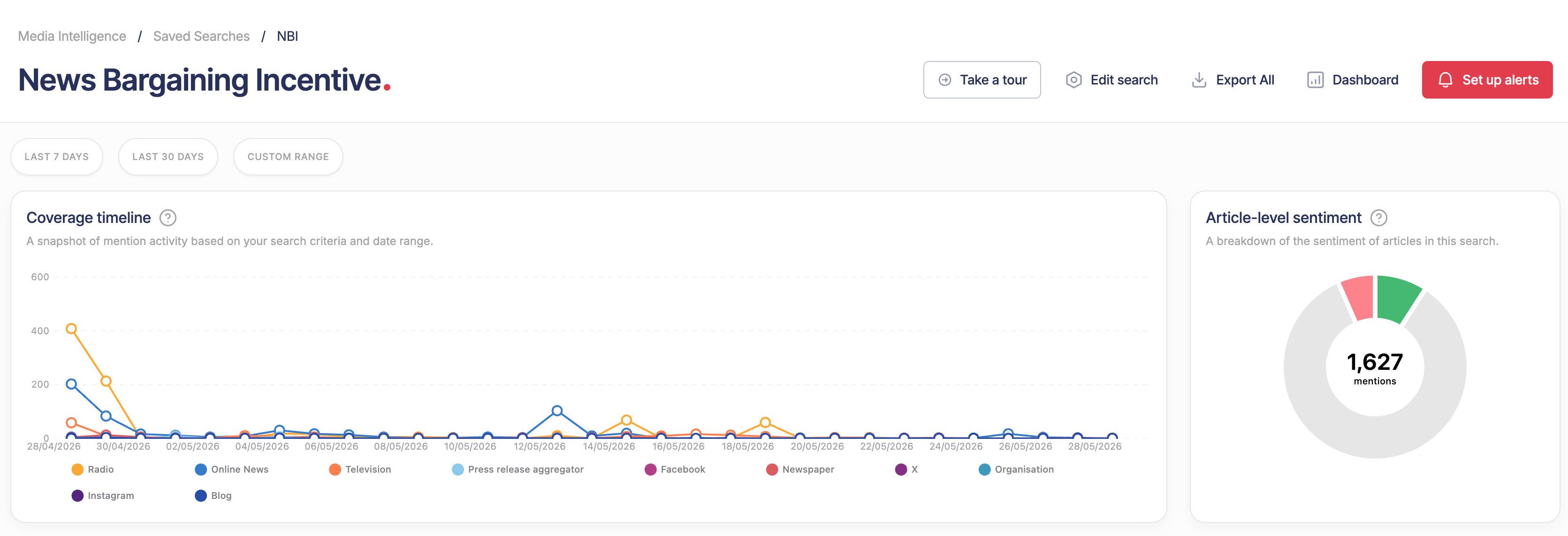Click the Radio point near 30/04/2026
The height and width of the screenshot is (536, 1568).
(106, 381)
